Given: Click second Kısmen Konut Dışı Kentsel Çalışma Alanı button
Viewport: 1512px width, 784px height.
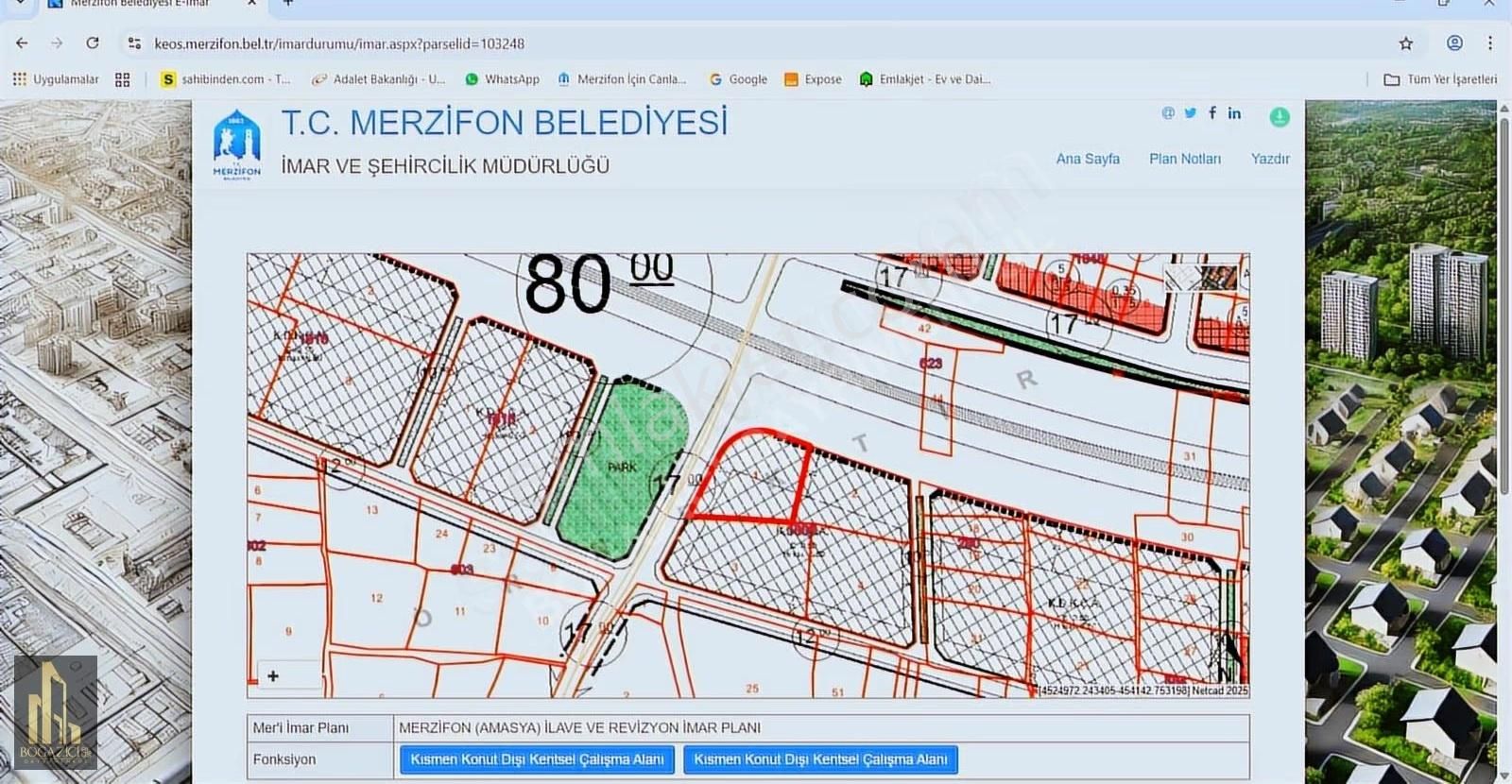Looking at the screenshot, I should (x=820, y=759).
